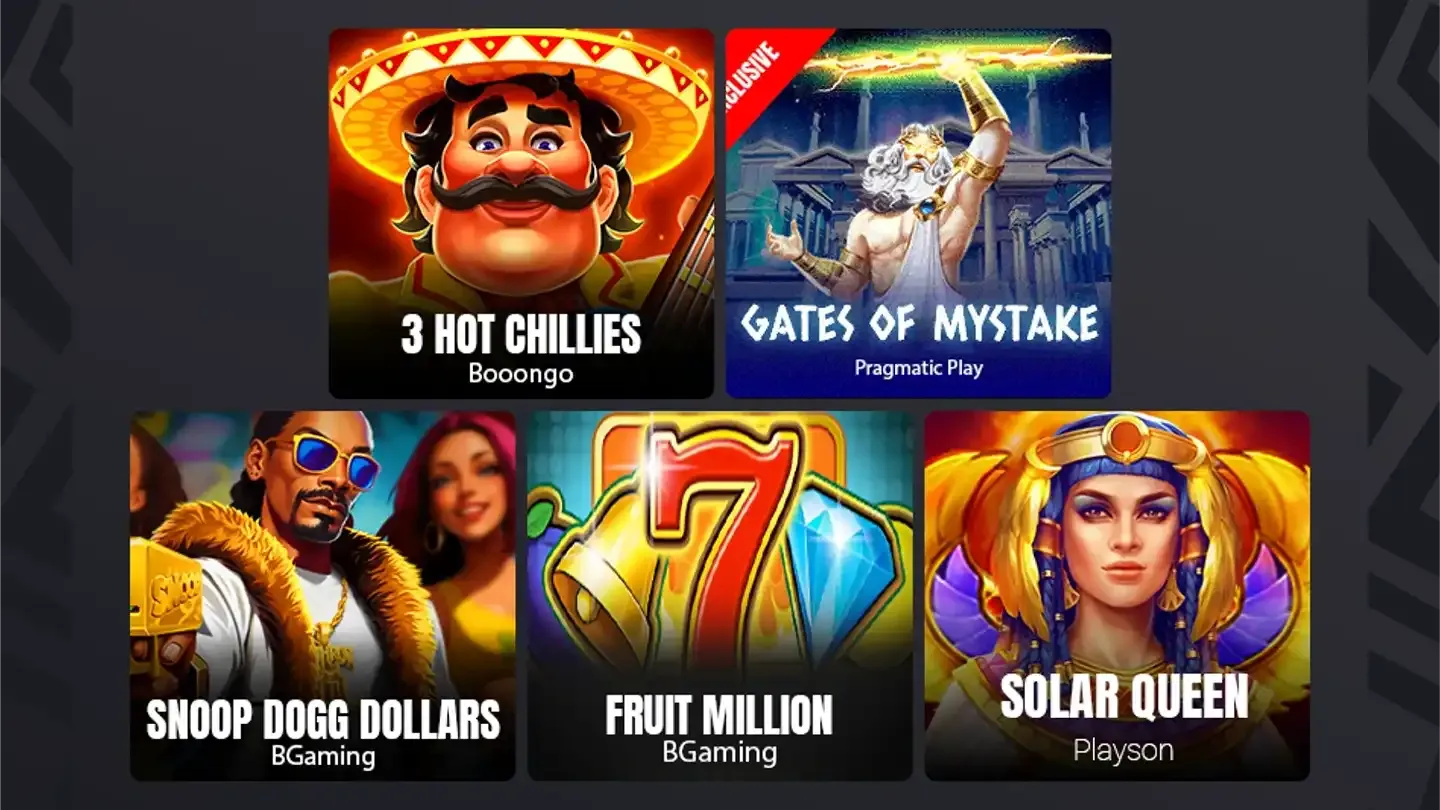Viewport: 1440px width, 810px height.
Task: Click the 'GATES OF MYSTAKE' title text
Action: pos(919,323)
